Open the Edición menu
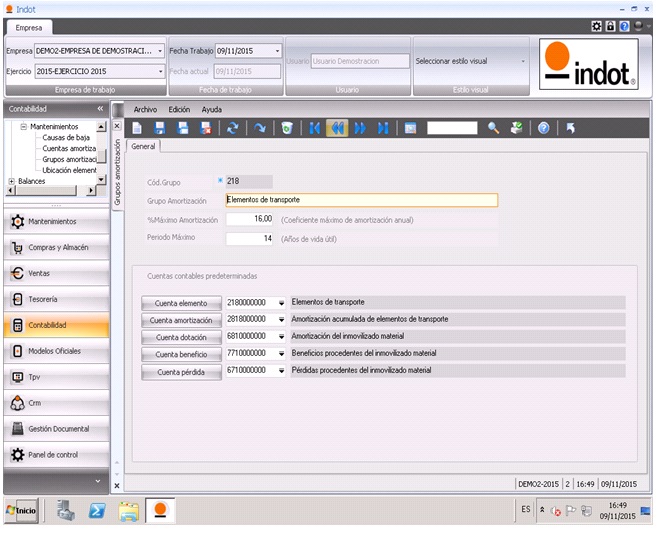The width and height of the screenshot is (658, 533). 179,109
